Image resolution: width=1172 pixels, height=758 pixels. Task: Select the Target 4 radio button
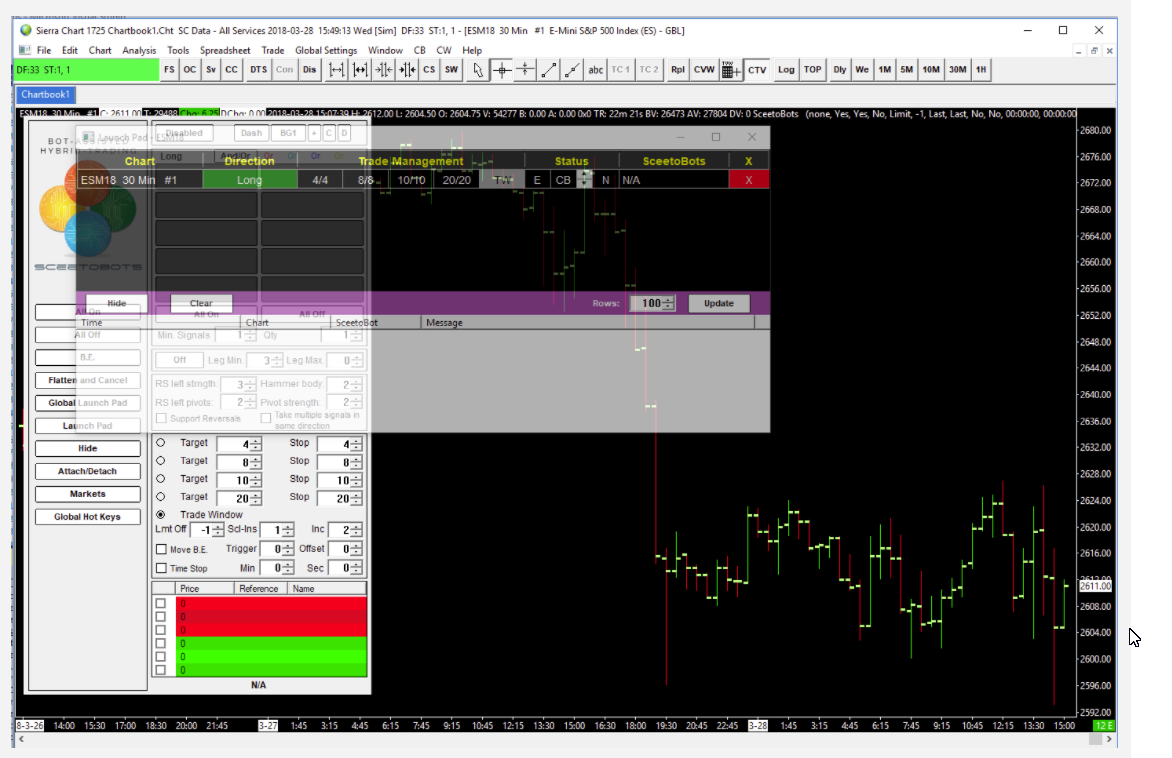(161, 443)
